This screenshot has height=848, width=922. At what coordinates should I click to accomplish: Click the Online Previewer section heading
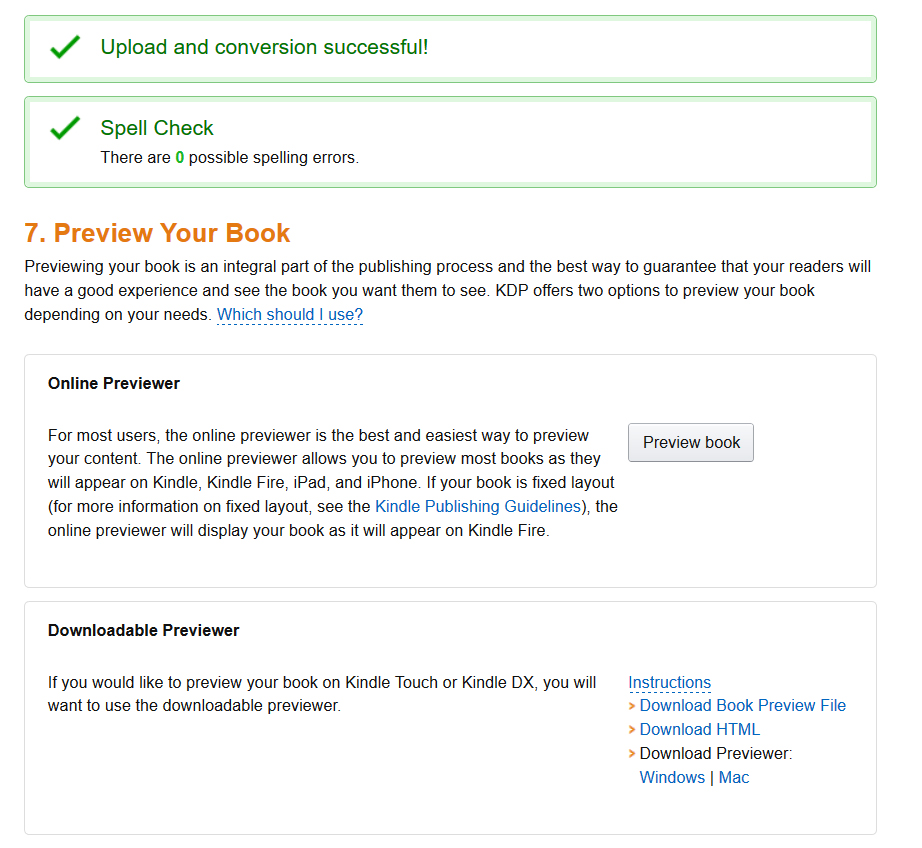tap(114, 384)
